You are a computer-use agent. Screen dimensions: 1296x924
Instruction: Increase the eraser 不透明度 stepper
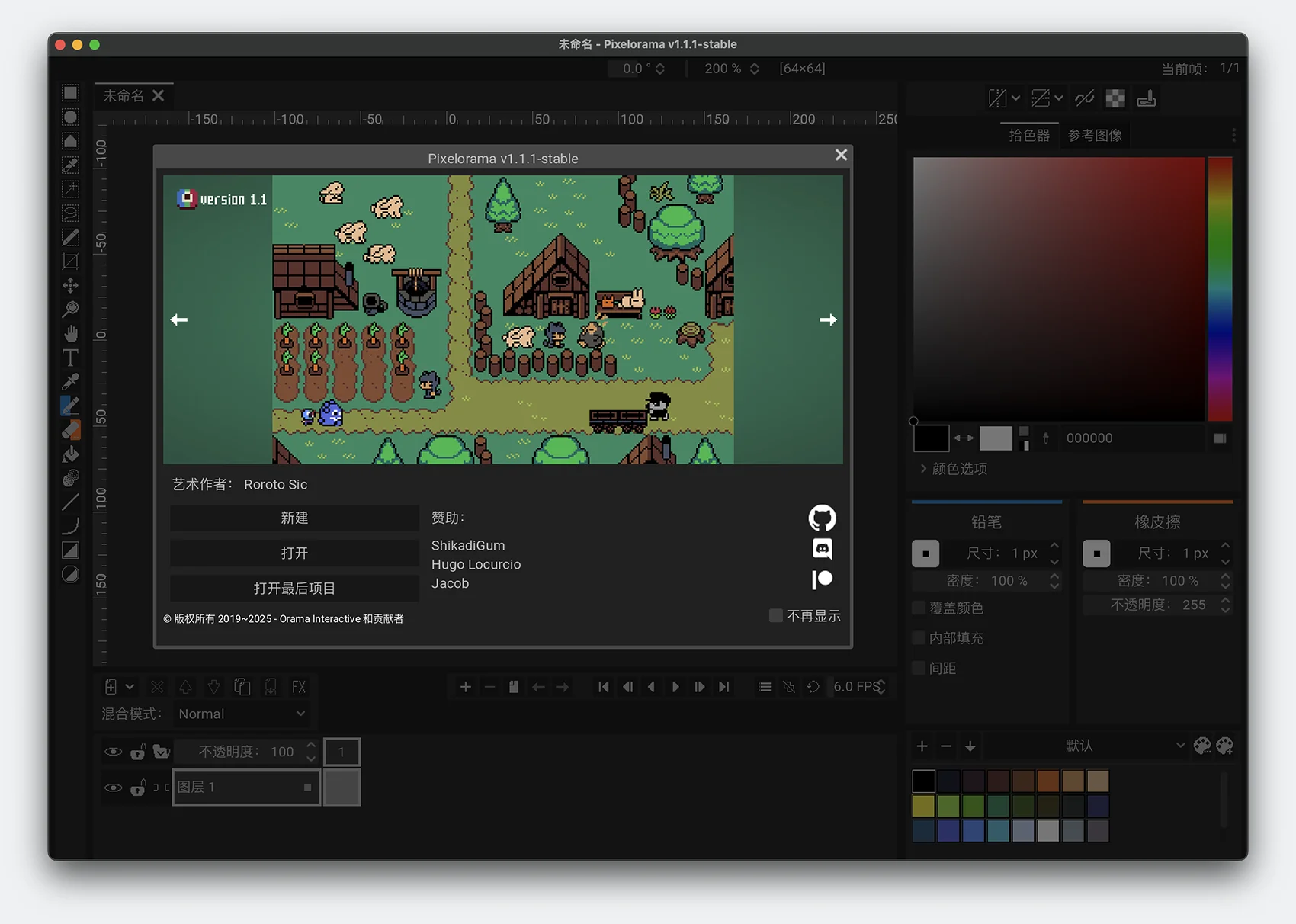[x=1225, y=599]
